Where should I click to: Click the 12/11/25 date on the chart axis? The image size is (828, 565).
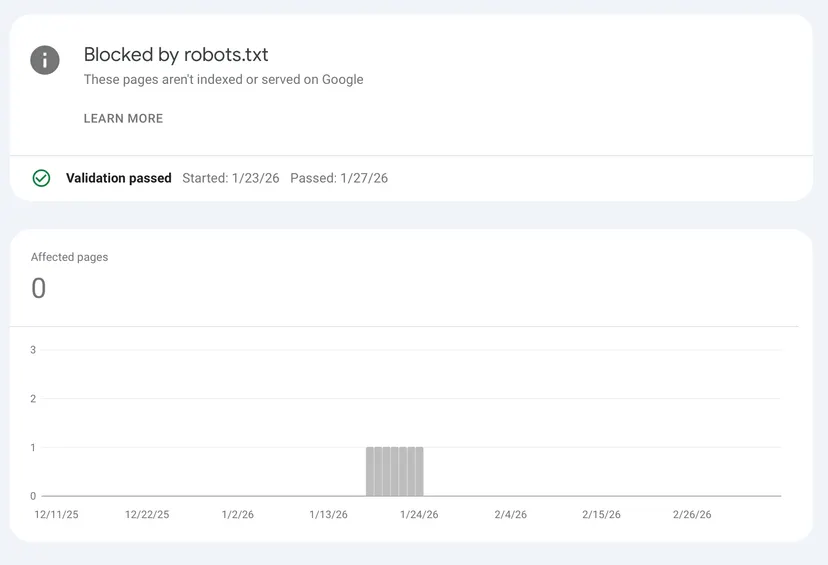tap(56, 515)
